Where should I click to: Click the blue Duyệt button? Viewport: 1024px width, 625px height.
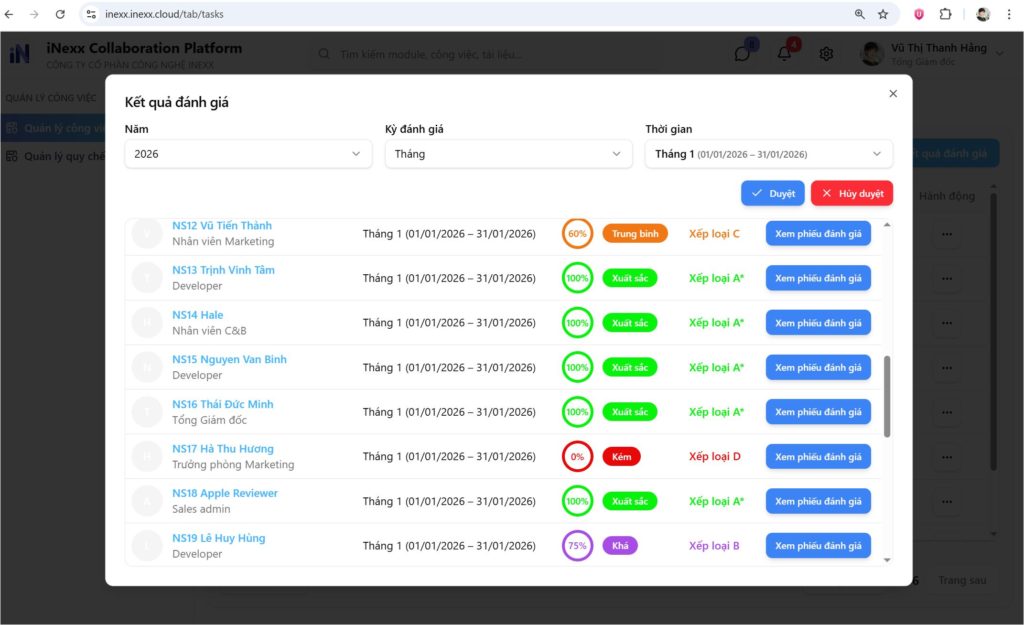(772, 193)
